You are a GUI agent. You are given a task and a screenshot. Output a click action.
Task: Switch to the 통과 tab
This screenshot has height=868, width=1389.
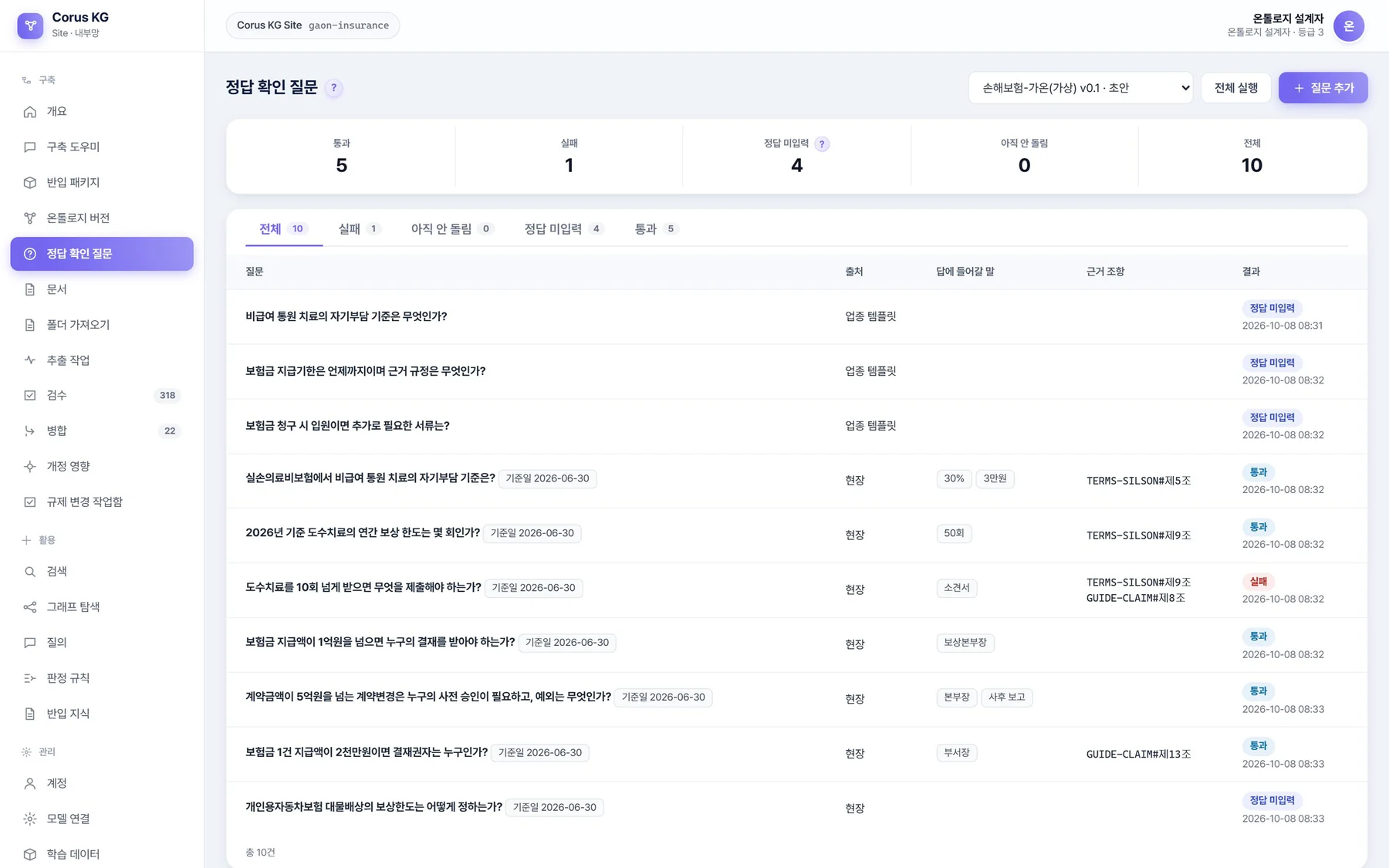tap(655, 229)
